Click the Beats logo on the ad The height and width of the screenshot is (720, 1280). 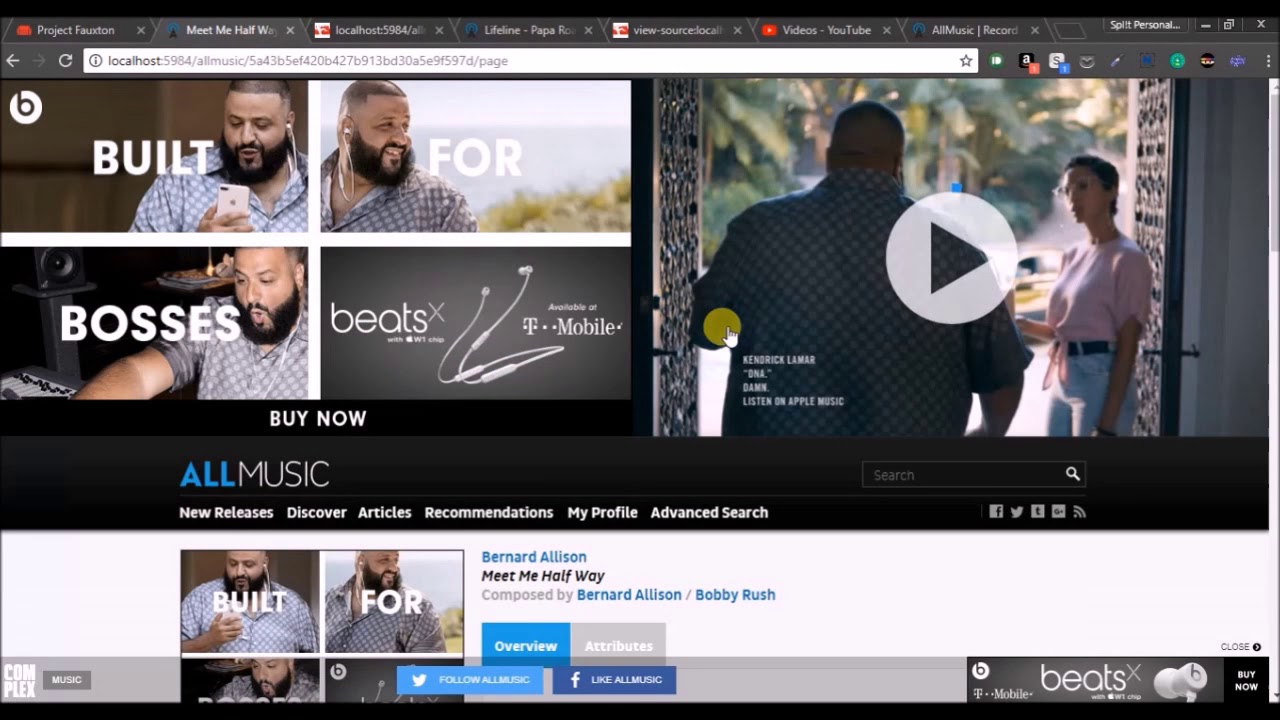point(26,107)
